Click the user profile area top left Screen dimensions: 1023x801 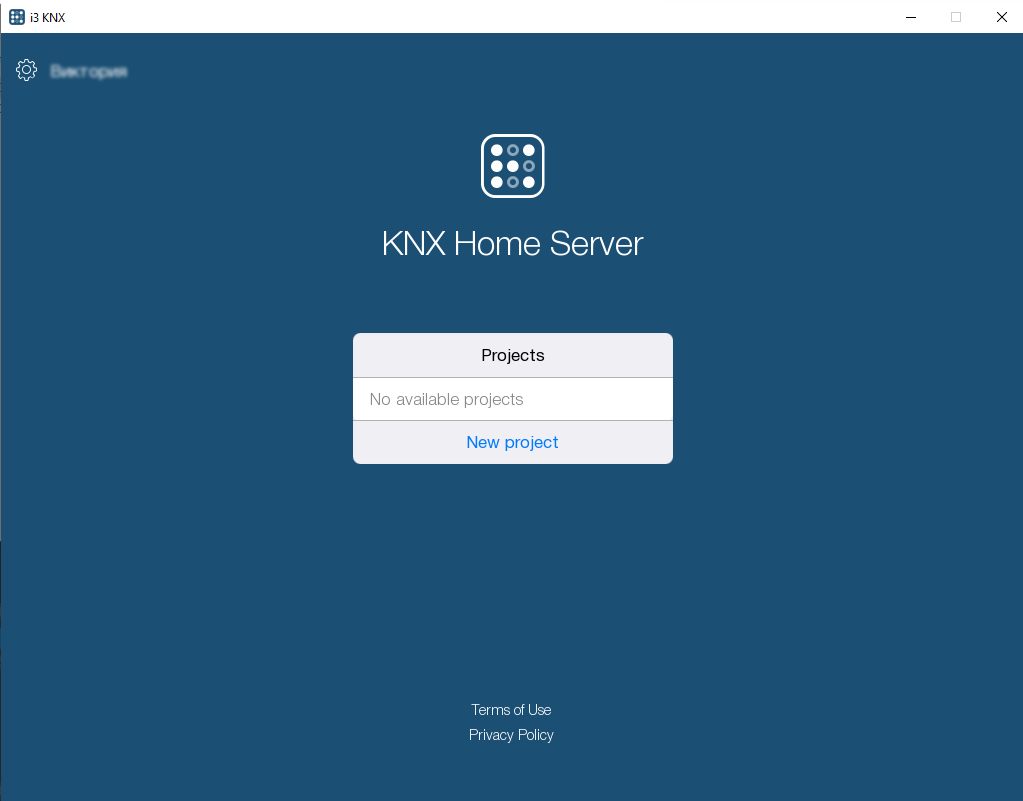[x=70, y=70]
